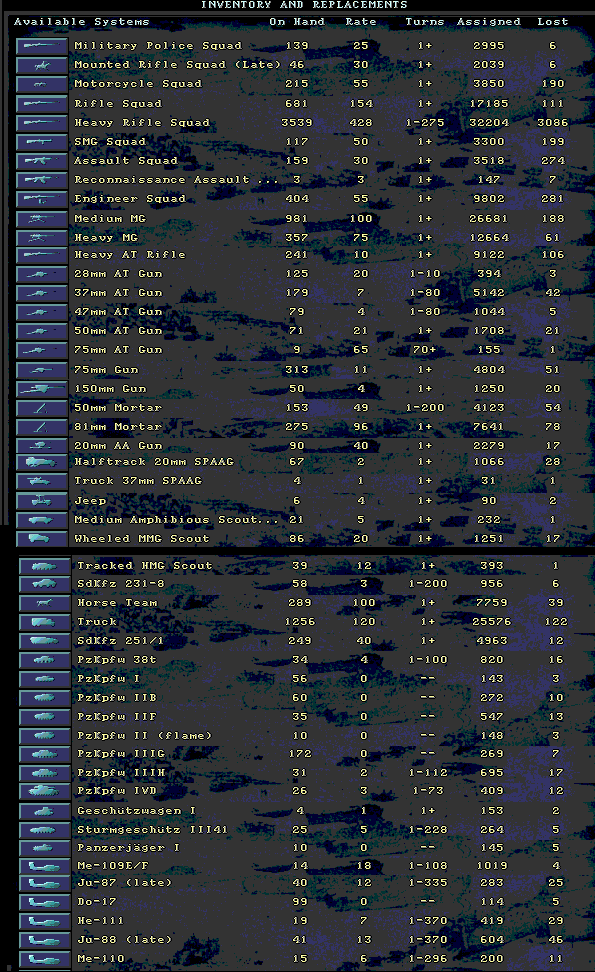Click the Me-109E/F aircraft icon
The image size is (595, 972).
[x=44, y=866]
